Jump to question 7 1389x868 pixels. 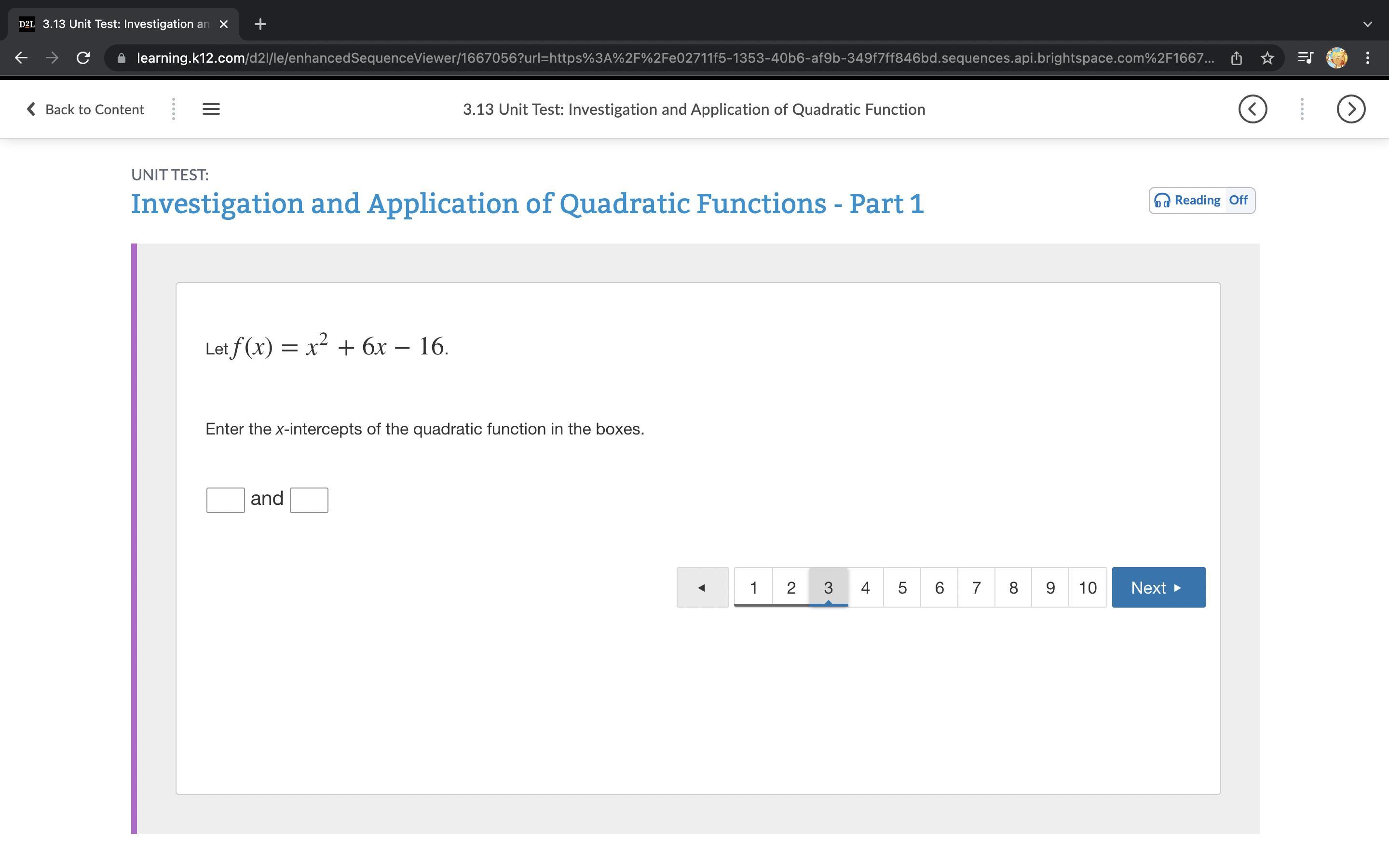[976, 587]
